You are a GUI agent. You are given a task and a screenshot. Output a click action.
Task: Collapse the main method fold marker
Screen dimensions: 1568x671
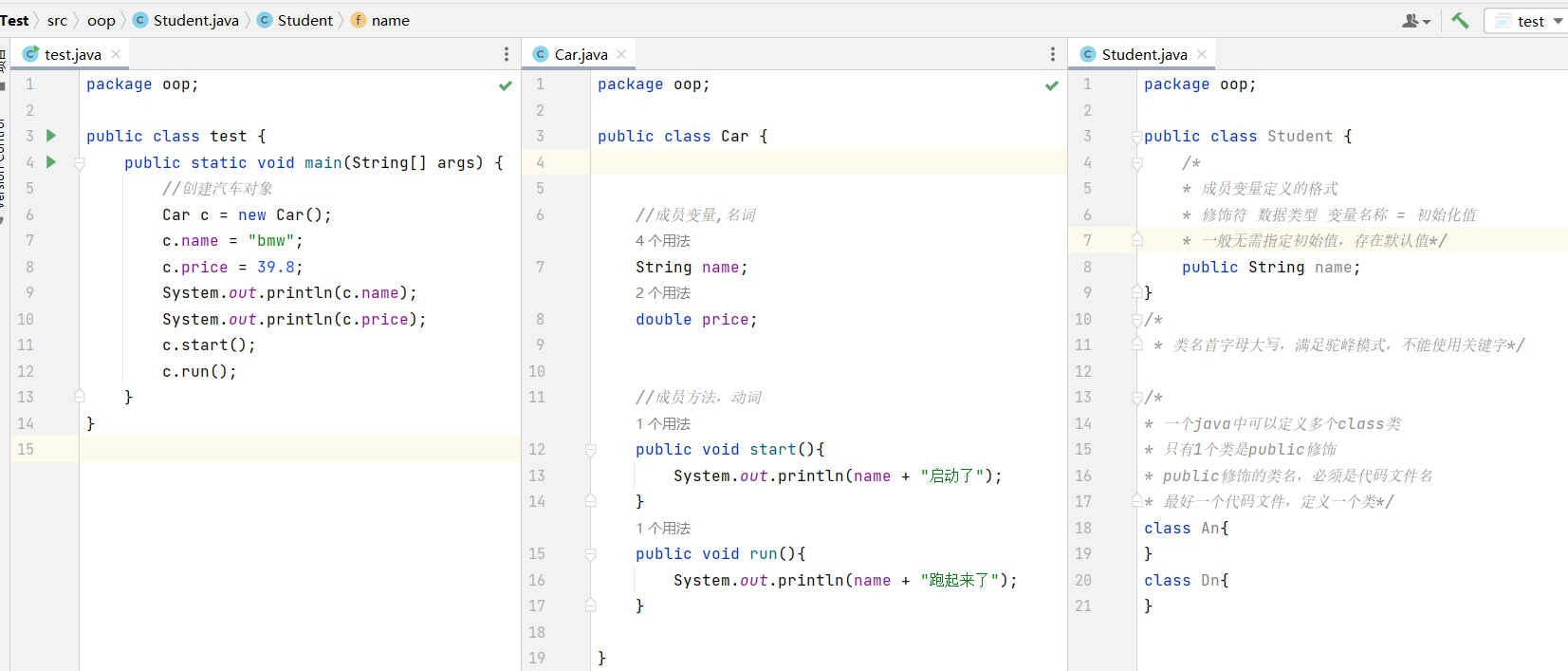(x=80, y=163)
